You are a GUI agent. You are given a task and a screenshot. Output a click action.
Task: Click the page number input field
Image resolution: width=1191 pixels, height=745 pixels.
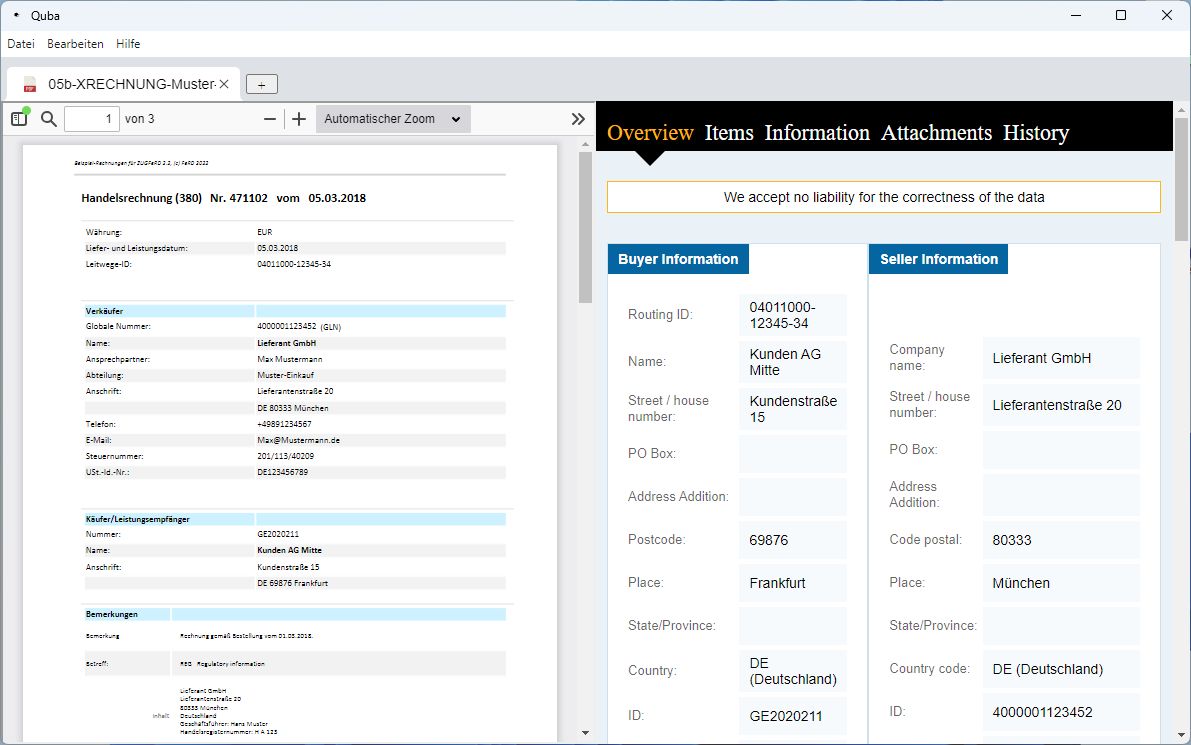(x=92, y=119)
